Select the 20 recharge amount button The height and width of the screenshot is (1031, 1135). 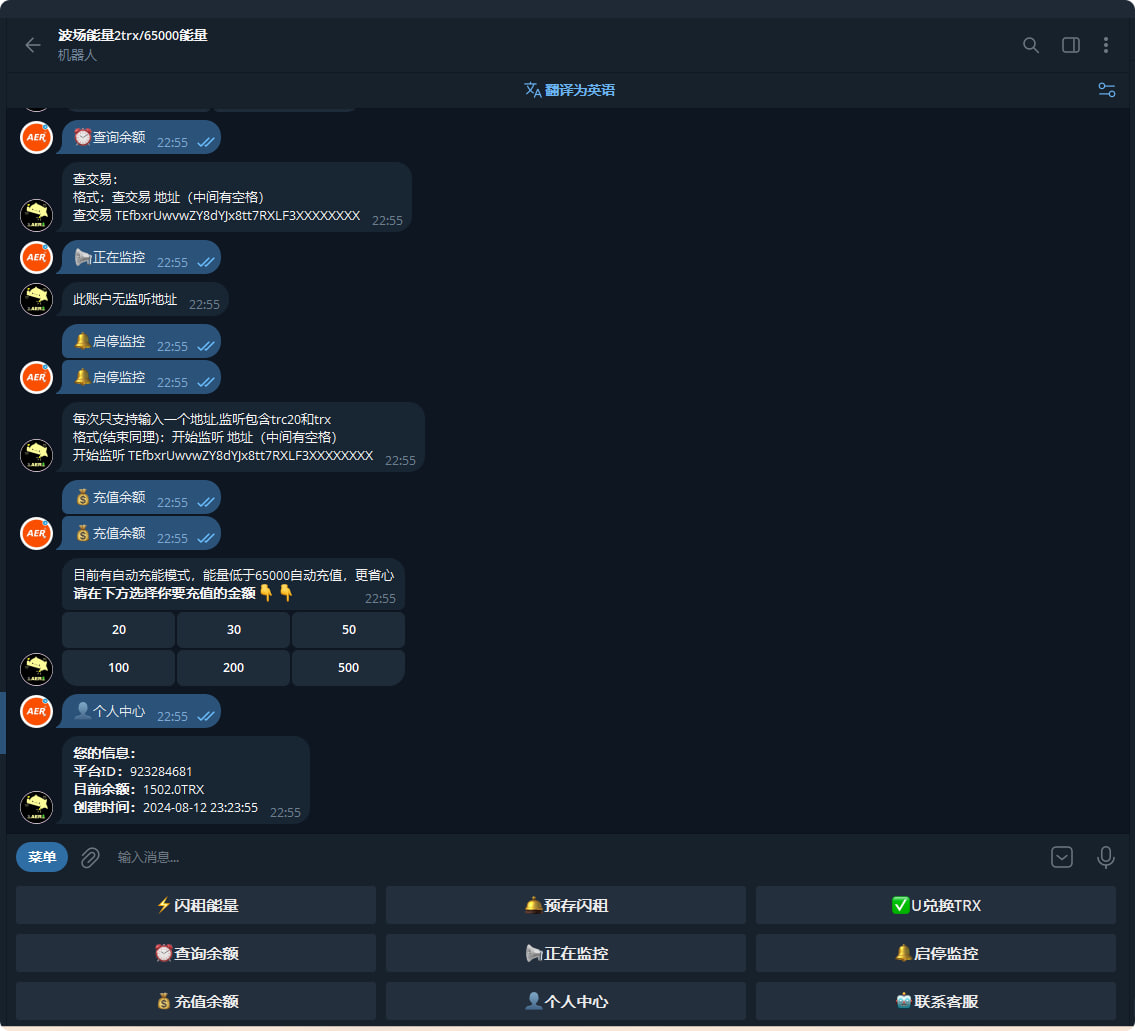119,630
